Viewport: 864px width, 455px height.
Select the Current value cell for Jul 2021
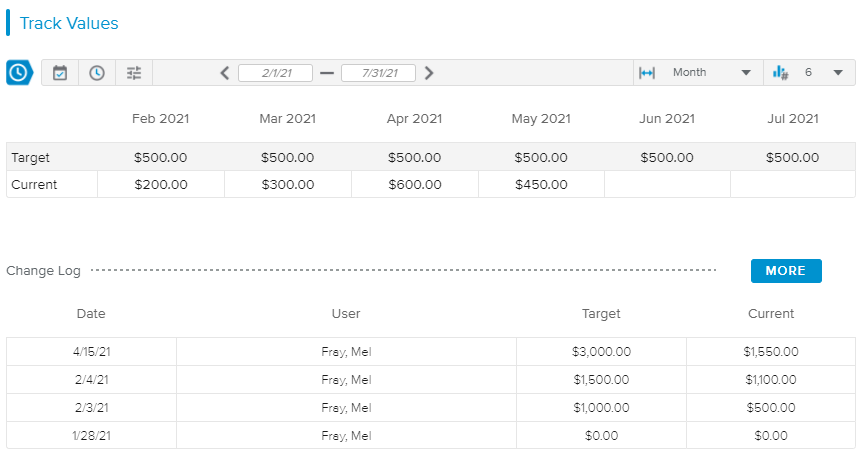[x=793, y=185]
